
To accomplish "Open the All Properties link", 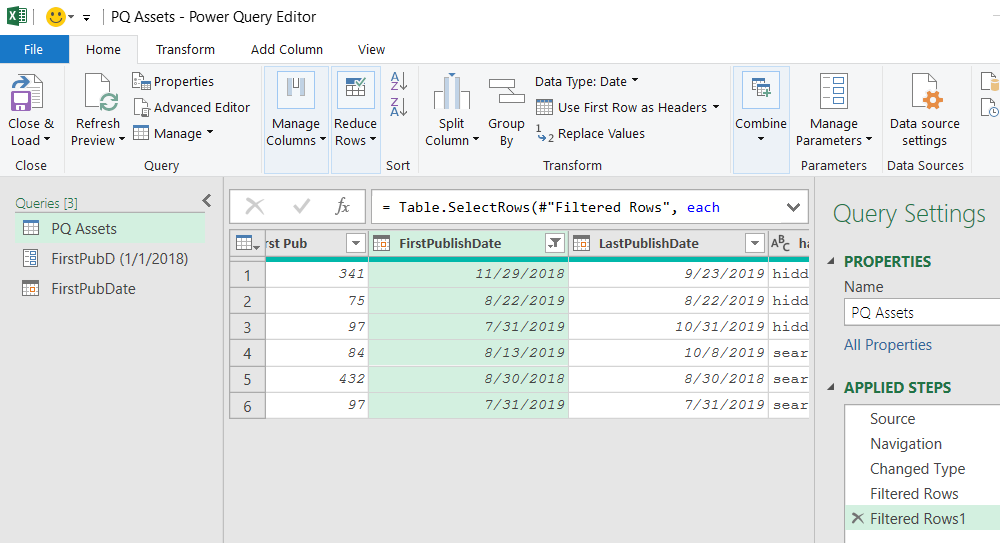I will point(888,345).
